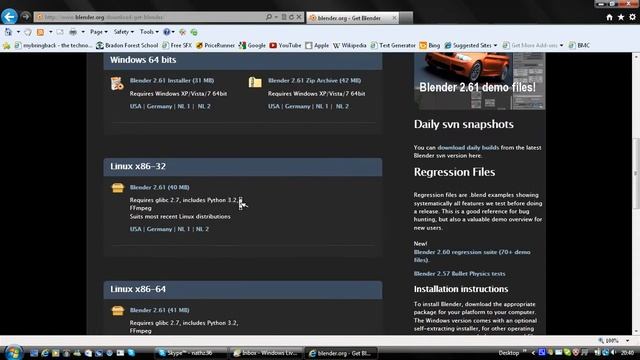Switch to Inbox Windows Live taskbar button
The image size is (640, 360).
coord(266,353)
